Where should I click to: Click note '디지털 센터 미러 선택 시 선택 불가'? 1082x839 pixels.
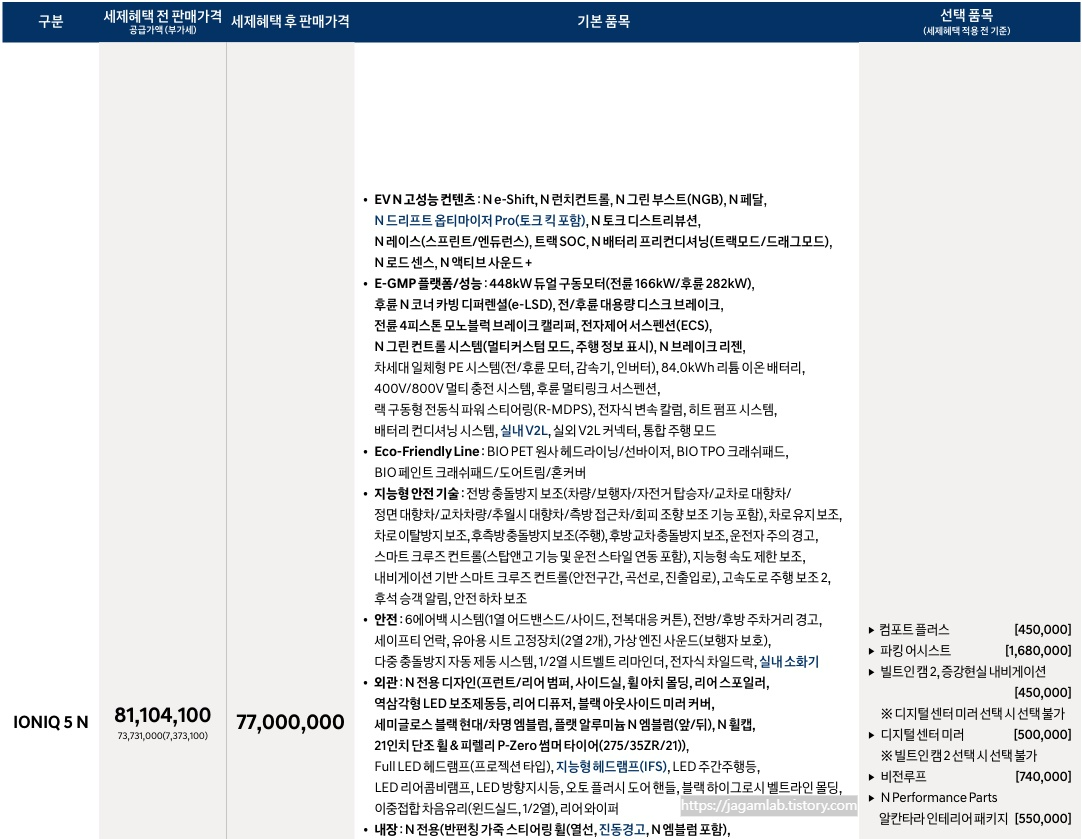tap(973, 713)
